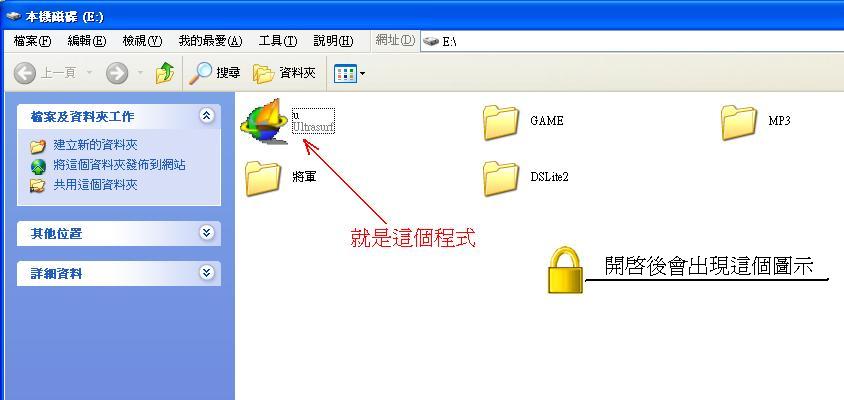The width and height of the screenshot is (844, 400).
Task: Open the 工具(T) menu
Action: tap(278, 41)
